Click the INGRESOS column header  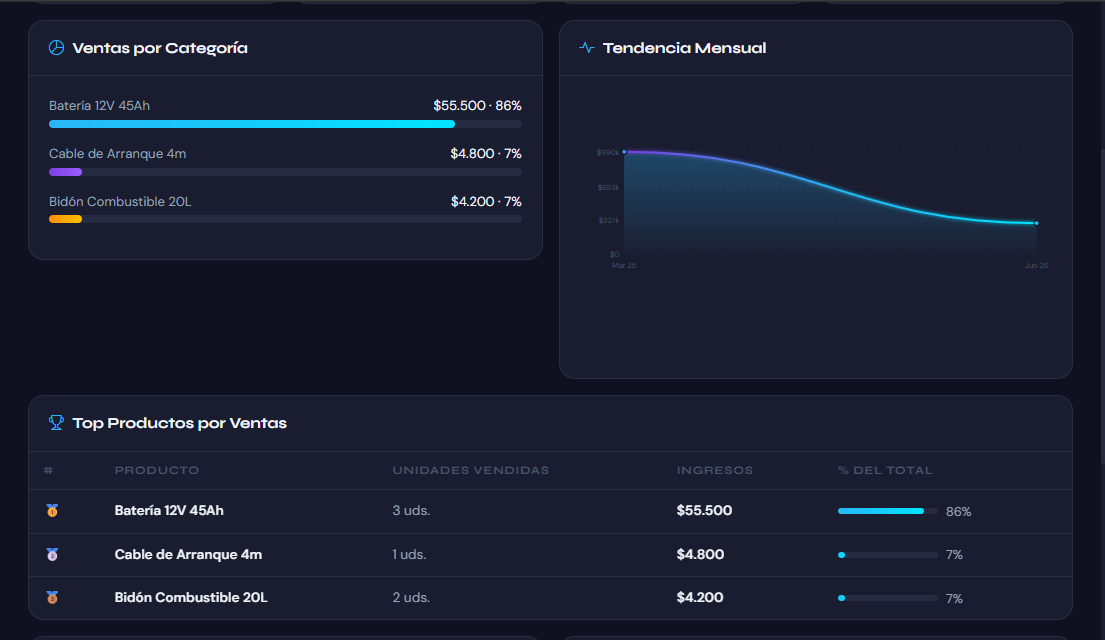715,470
